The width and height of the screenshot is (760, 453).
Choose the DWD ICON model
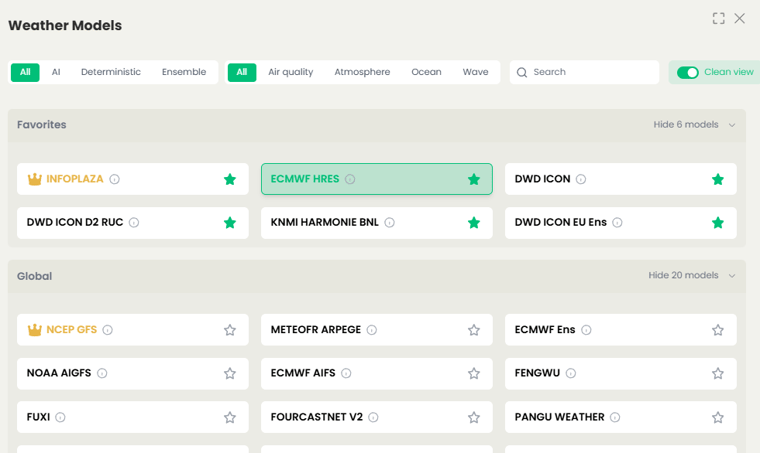[x=620, y=179]
